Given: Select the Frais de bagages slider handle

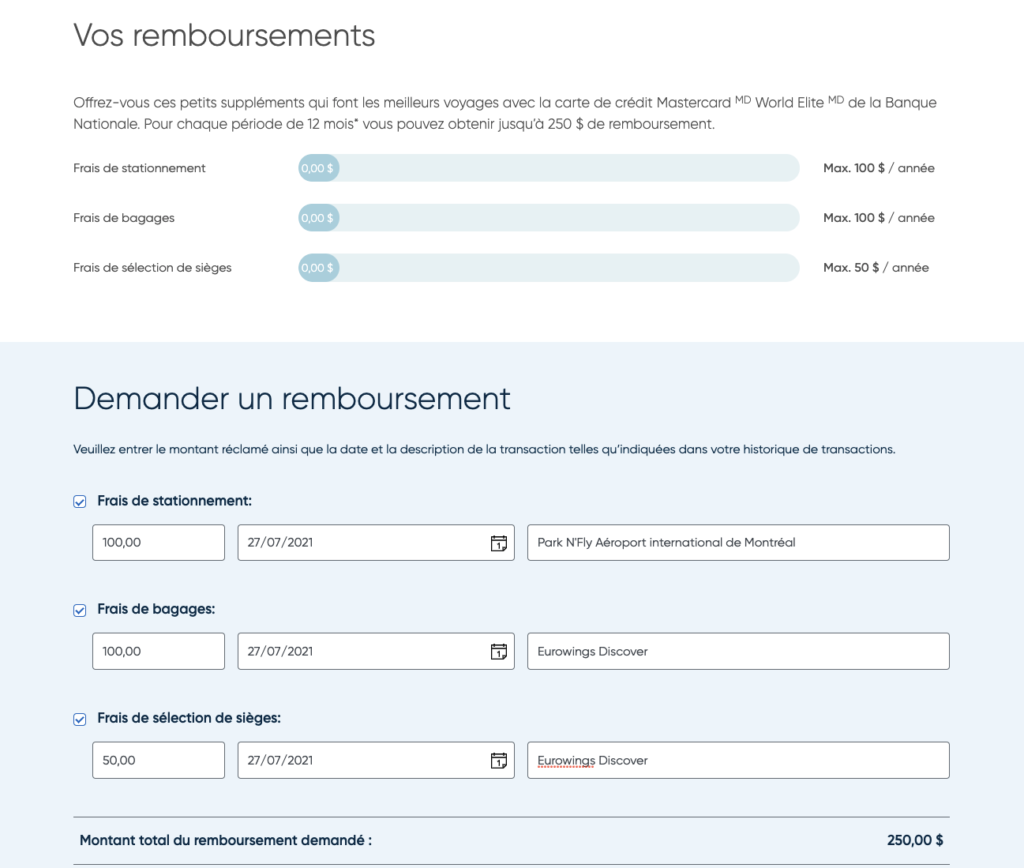Looking at the screenshot, I should 317,217.
